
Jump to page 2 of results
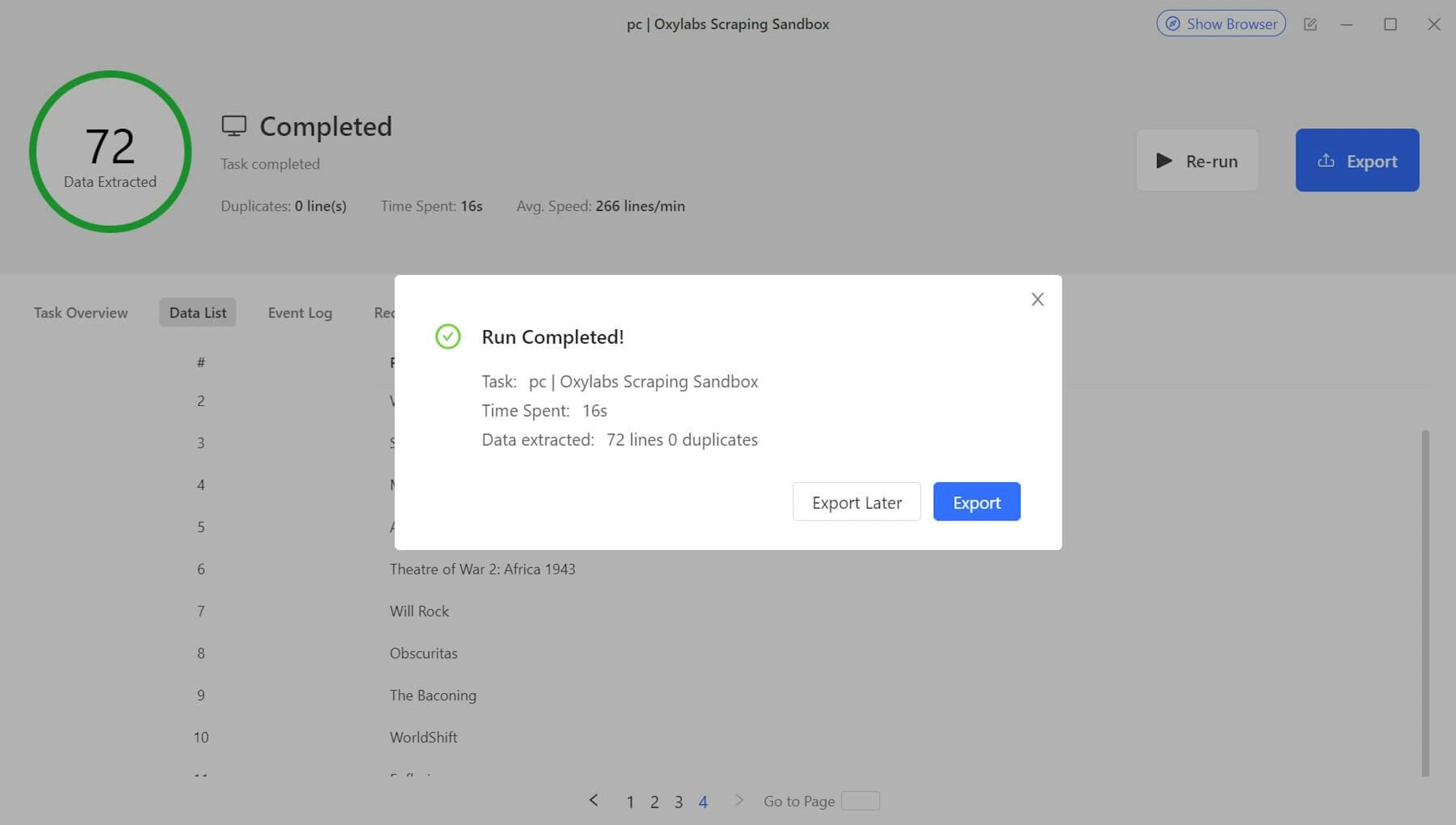tap(654, 802)
